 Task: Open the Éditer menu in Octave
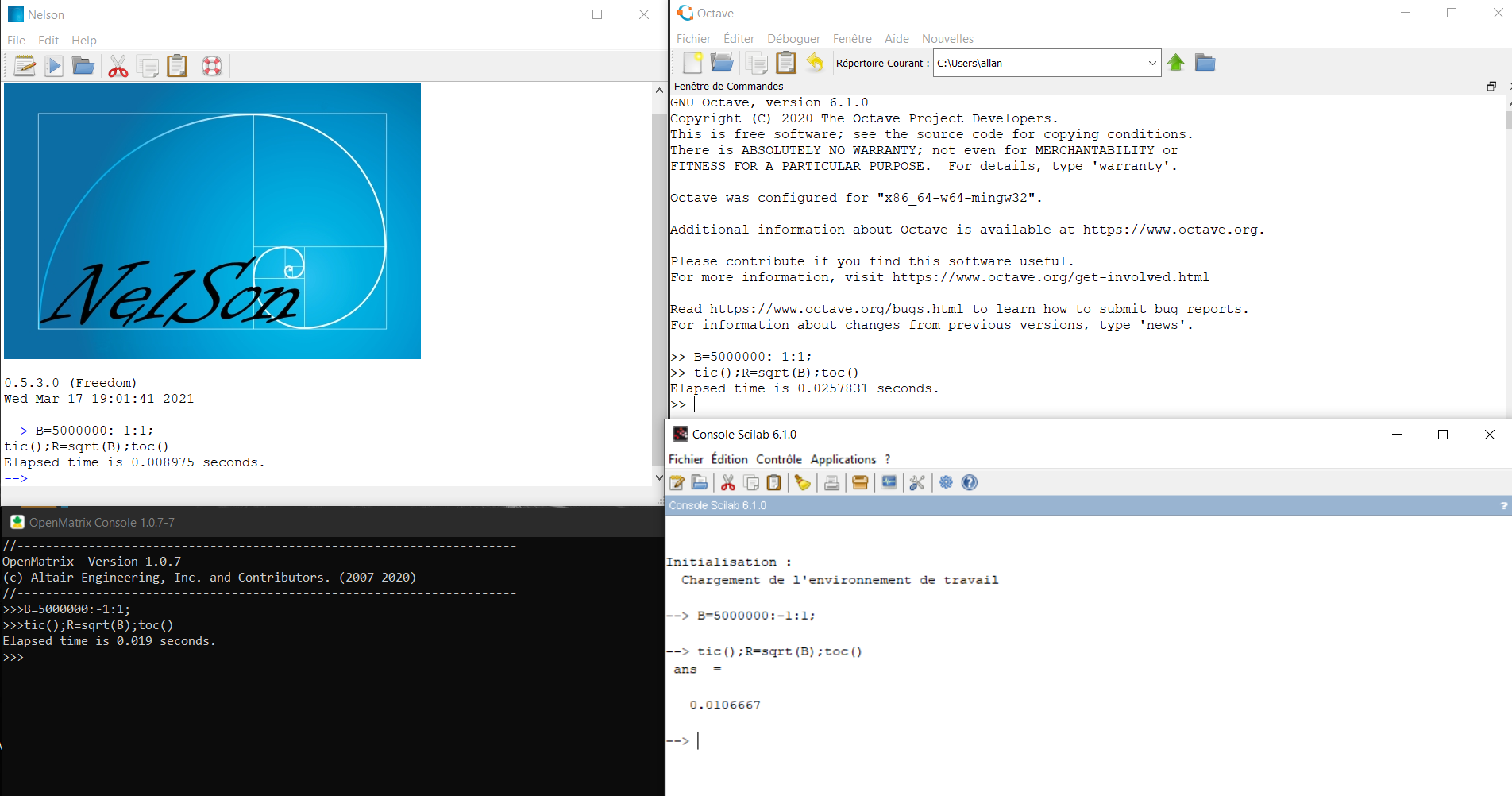coord(739,38)
